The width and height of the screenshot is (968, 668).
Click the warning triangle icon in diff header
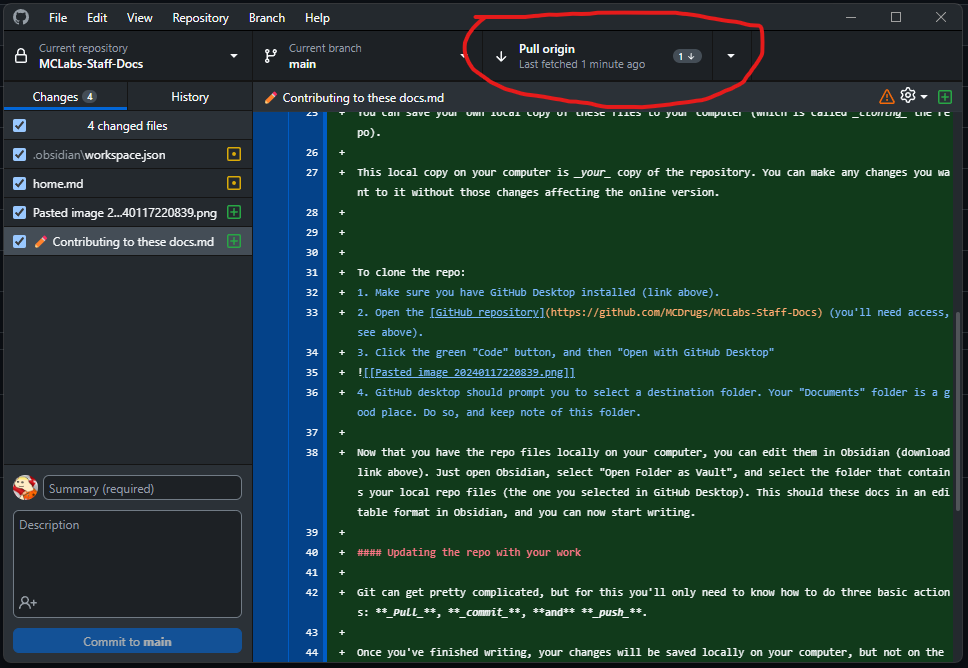pyautogui.click(x=887, y=97)
